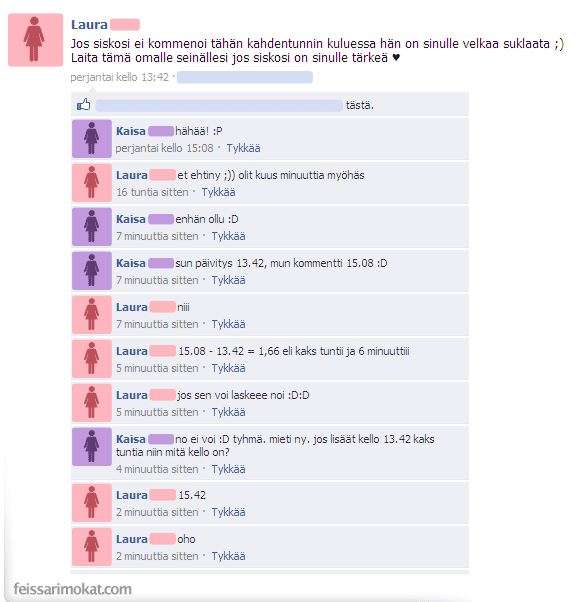This screenshot has width=588, height=602.
Task: Click Laura's avatar beside 'niii' comment
Action: tap(92, 314)
